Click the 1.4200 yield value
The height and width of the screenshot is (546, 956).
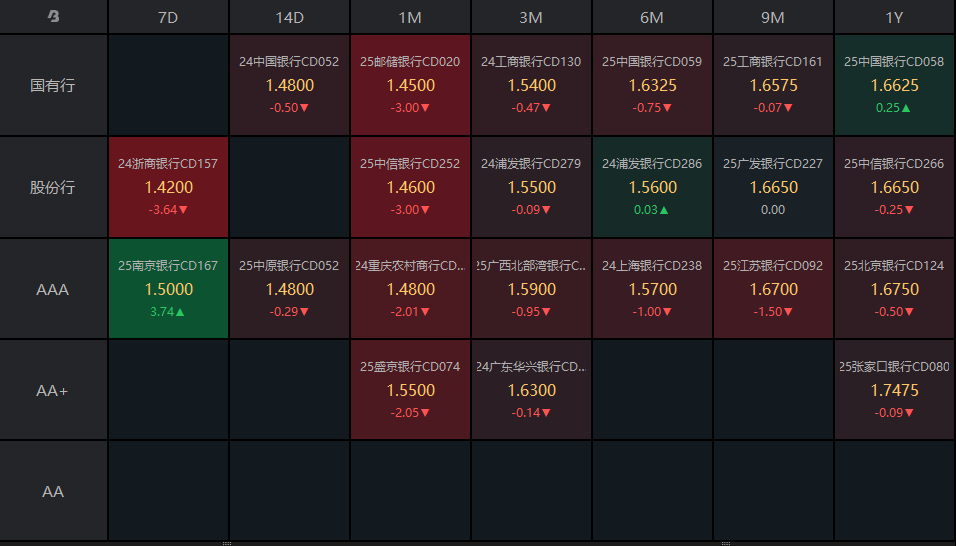coord(168,187)
